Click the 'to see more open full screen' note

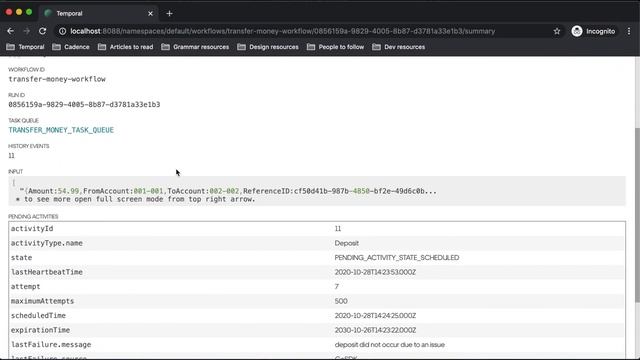136,199
